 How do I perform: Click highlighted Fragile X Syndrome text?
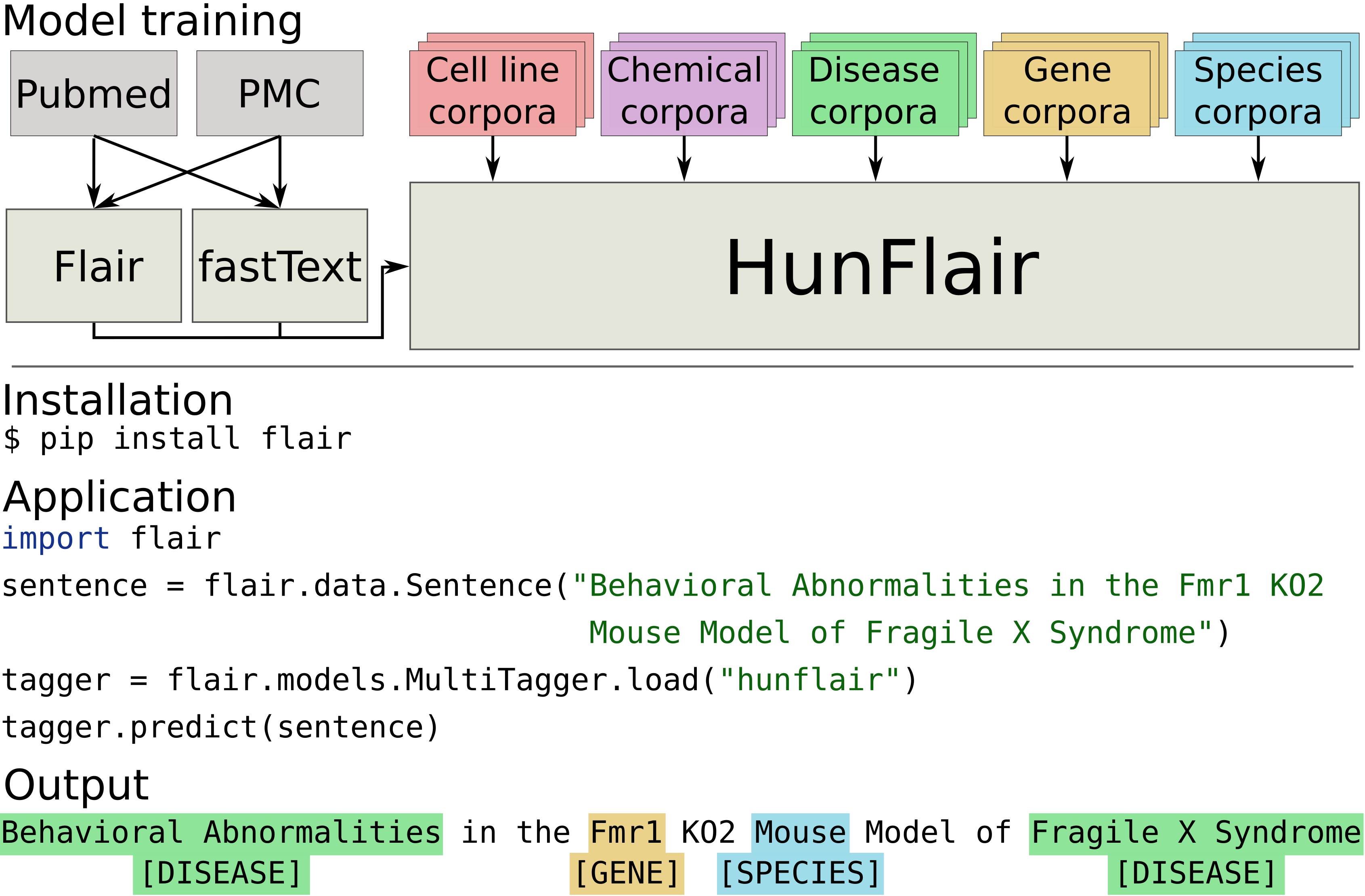pyautogui.click(x=1196, y=832)
